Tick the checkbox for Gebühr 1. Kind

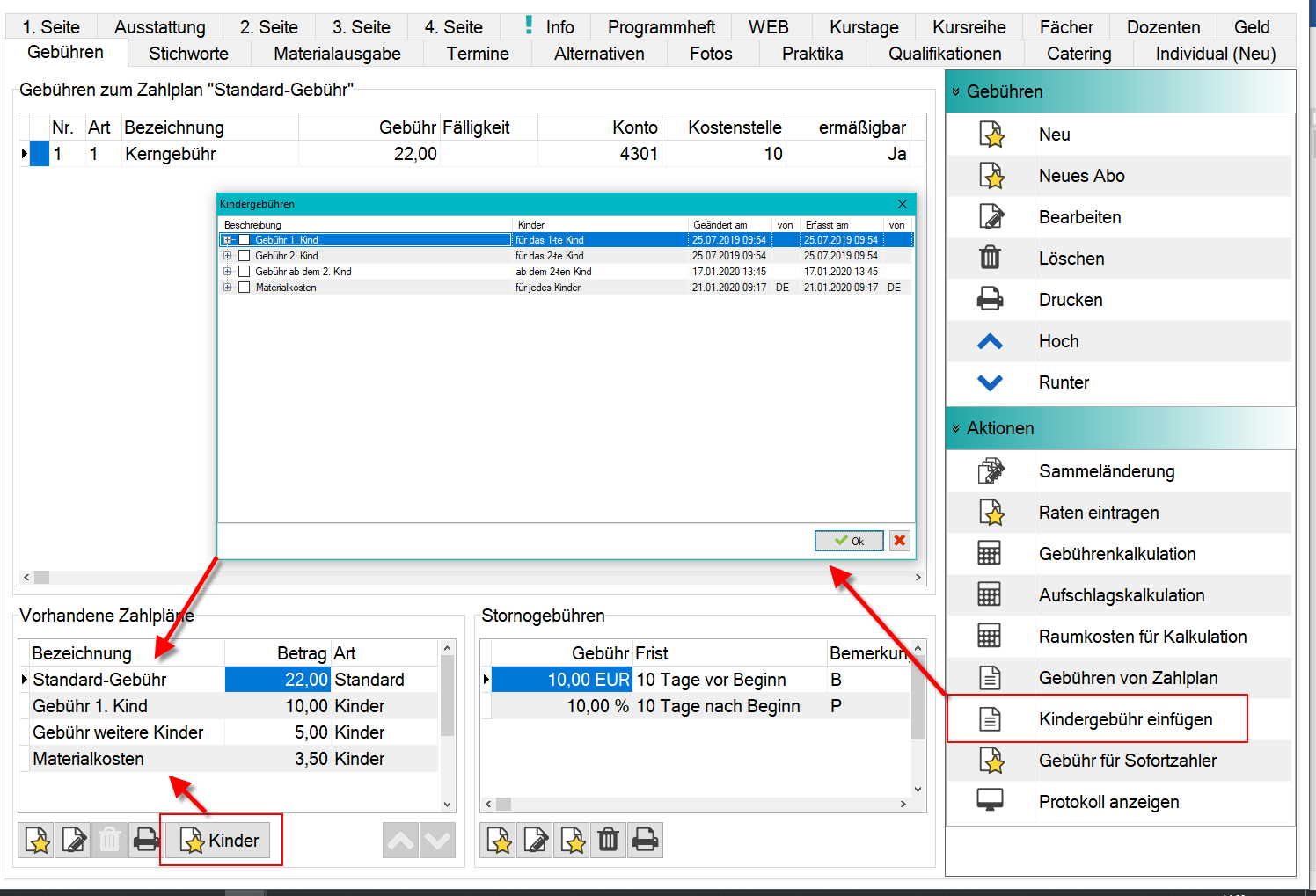tap(245, 240)
